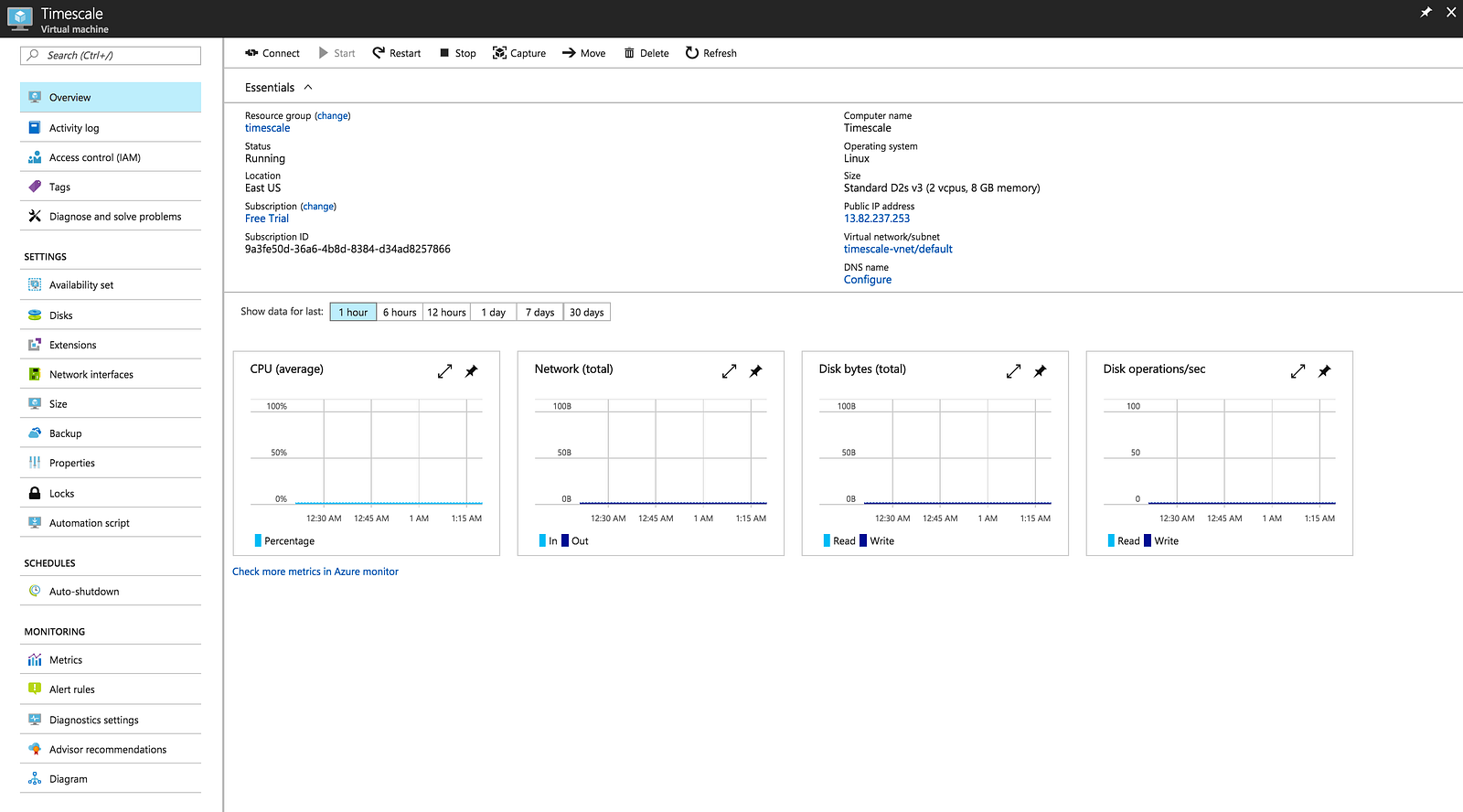
Task: Pin the Timescale blade to dashboard
Action: coord(1426,12)
